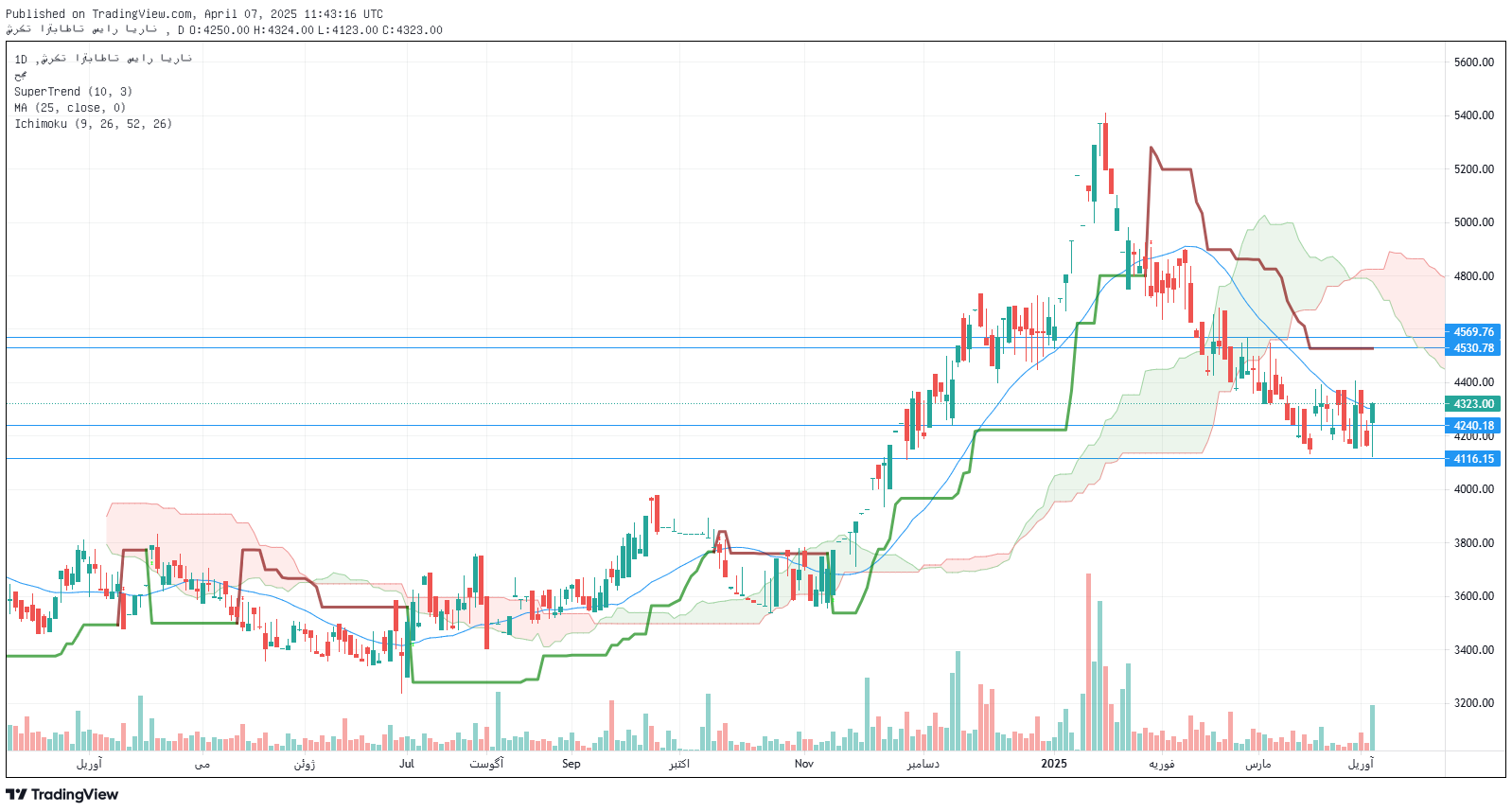Click the 4240.18 horizontal line price label
Screen dimensions: 1512x812
click(x=1473, y=426)
